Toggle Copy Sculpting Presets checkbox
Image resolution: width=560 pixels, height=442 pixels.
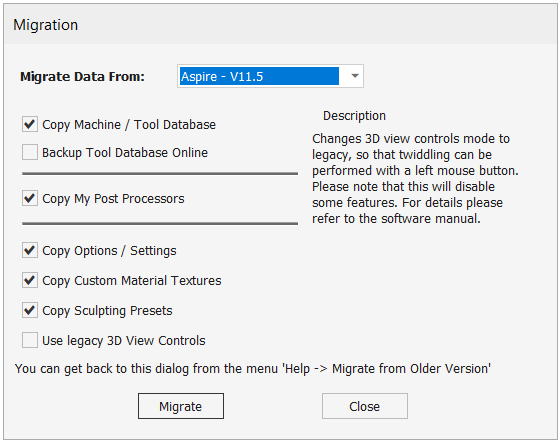tap(30, 310)
